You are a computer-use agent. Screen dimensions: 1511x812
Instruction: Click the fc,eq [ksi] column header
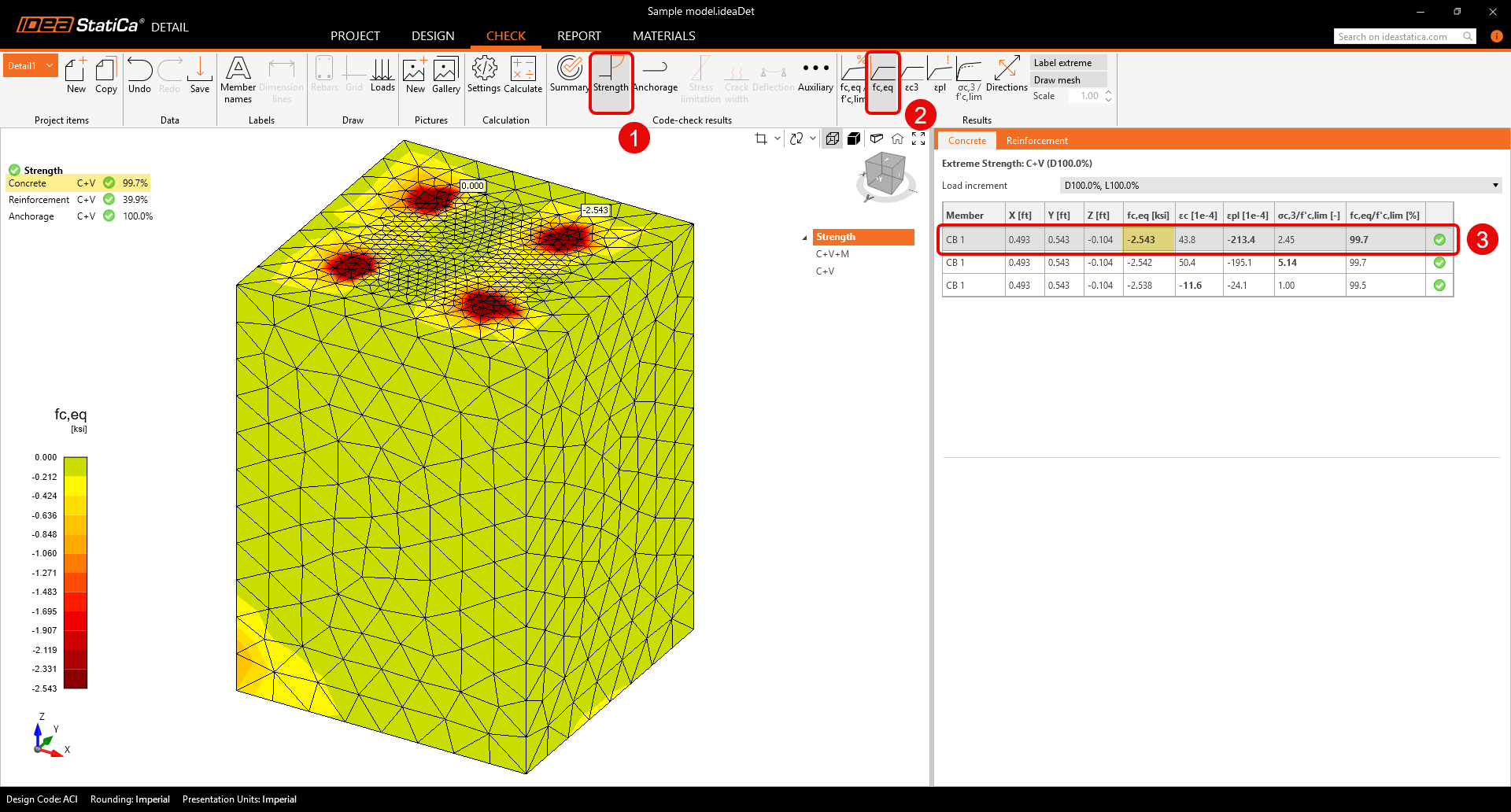tap(1148, 216)
